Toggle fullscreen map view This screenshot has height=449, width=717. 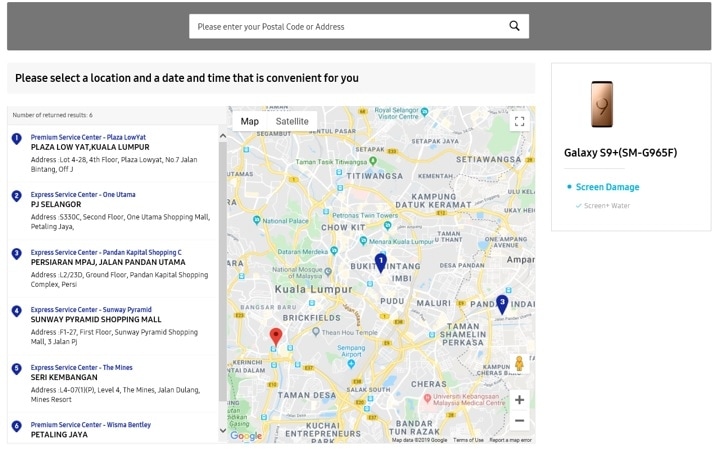click(x=519, y=121)
